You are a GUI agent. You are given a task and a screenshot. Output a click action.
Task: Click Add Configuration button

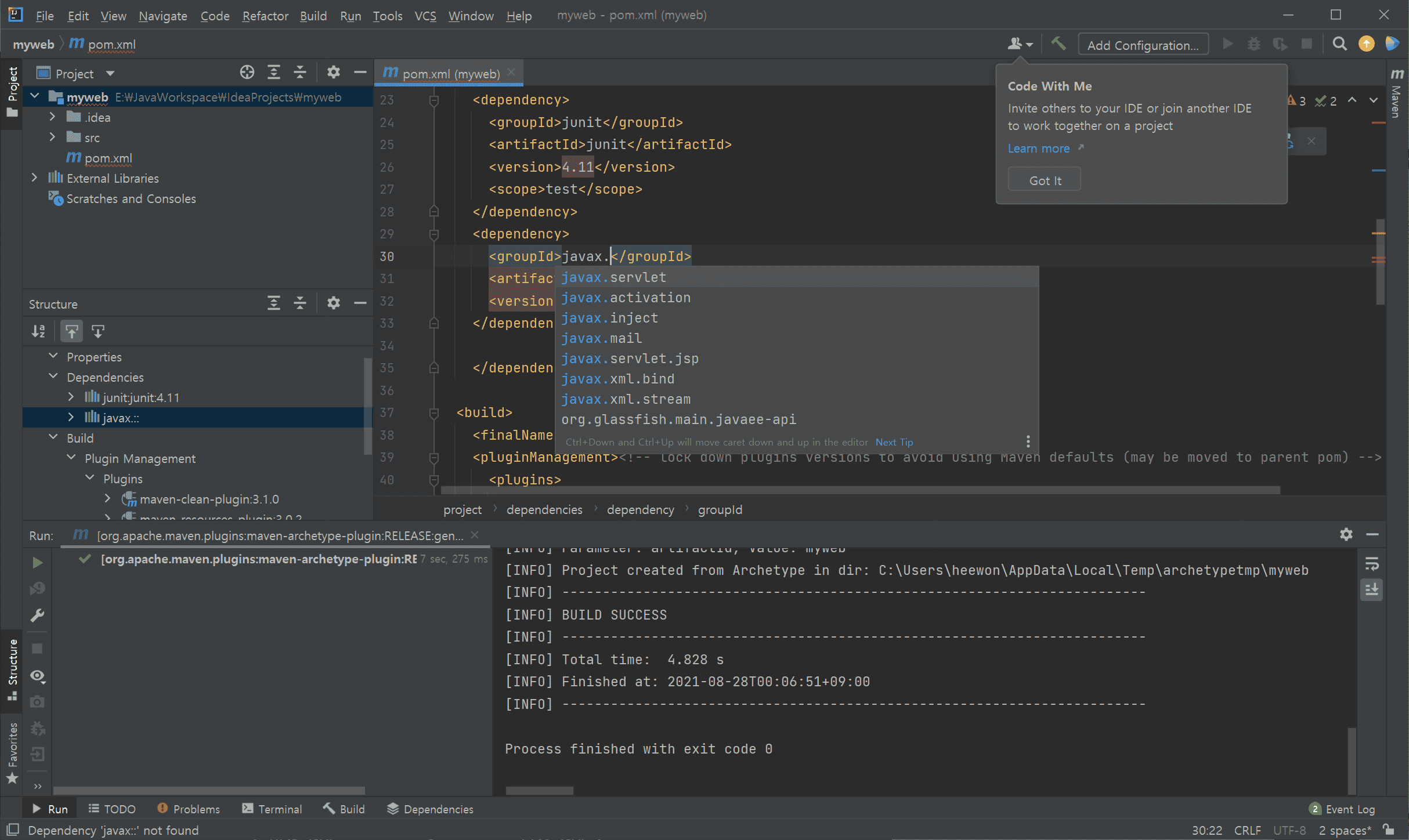1143,45
